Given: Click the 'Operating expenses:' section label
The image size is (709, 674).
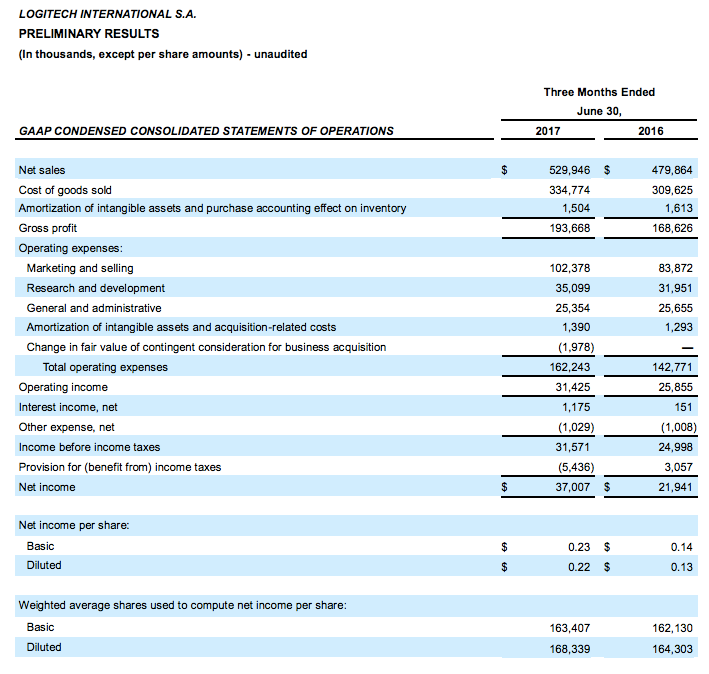Looking at the screenshot, I should pyautogui.click(x=71, y=248).
